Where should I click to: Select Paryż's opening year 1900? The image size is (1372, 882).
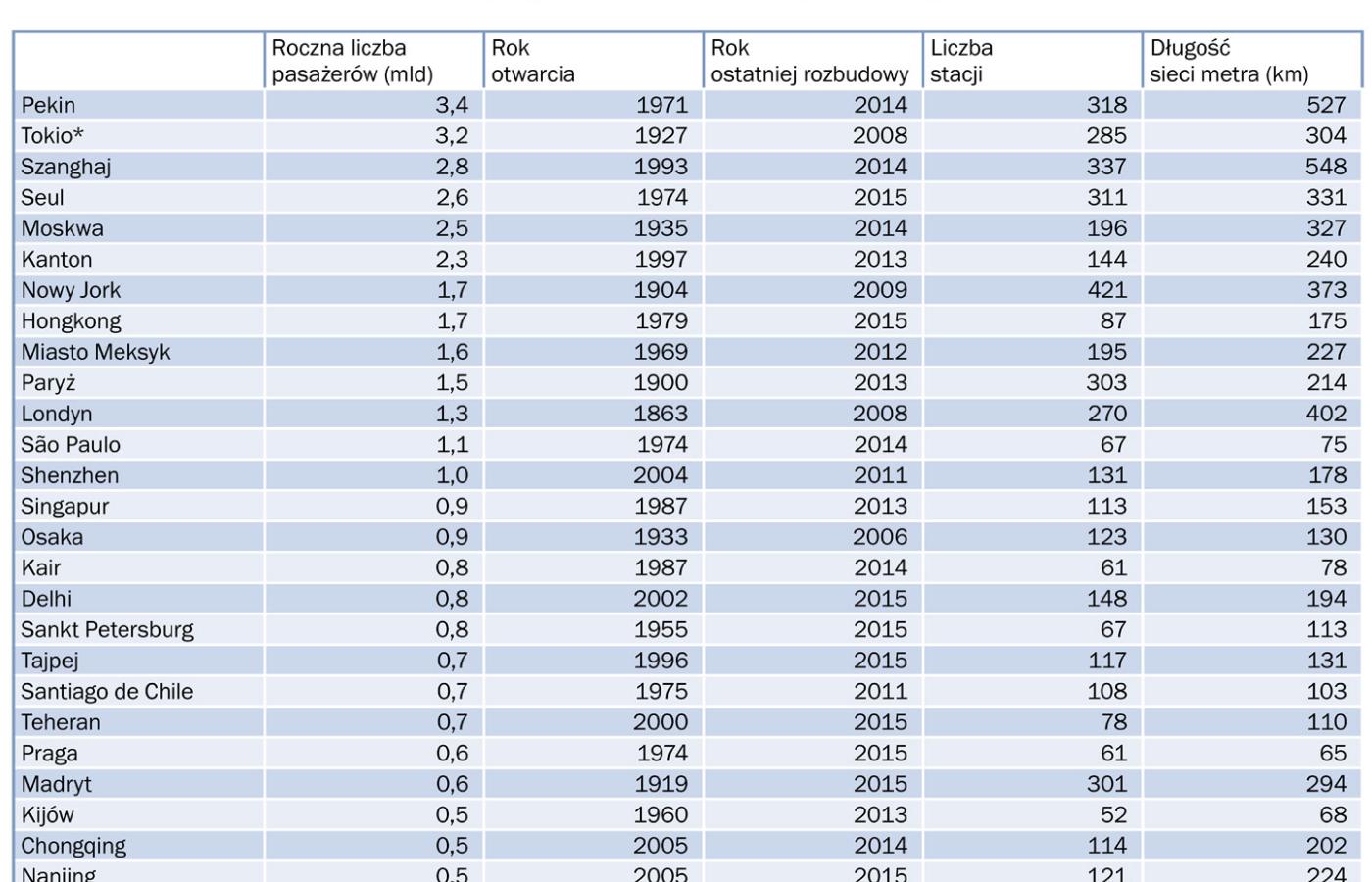tap(661, 383)
